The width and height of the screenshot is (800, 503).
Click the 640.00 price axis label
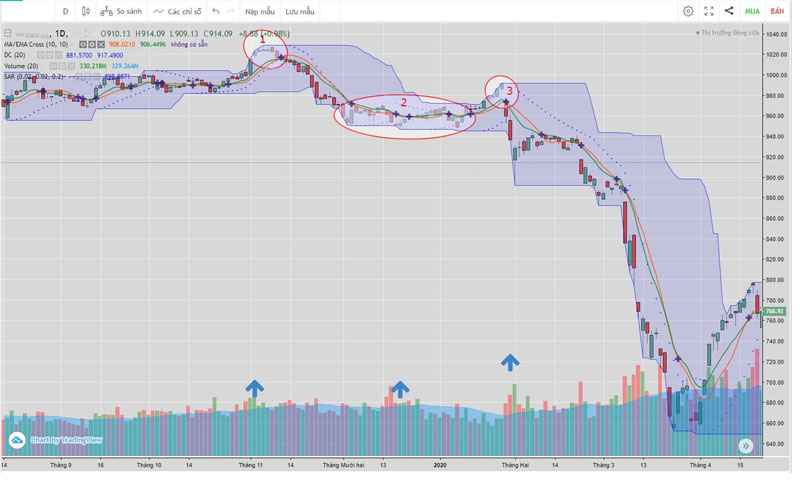point(777,444)
